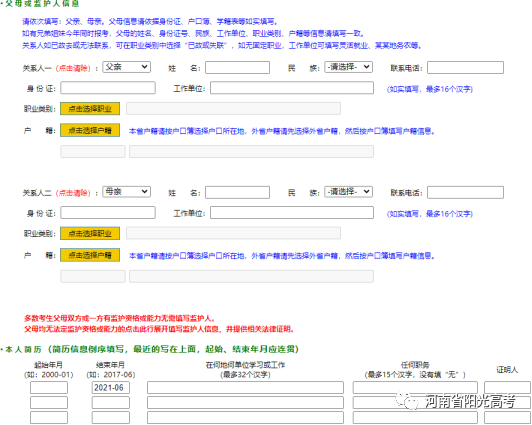Select the 结束年月 field showing 2021-06
Screen dimensions: 532x425
pos(111,388)
